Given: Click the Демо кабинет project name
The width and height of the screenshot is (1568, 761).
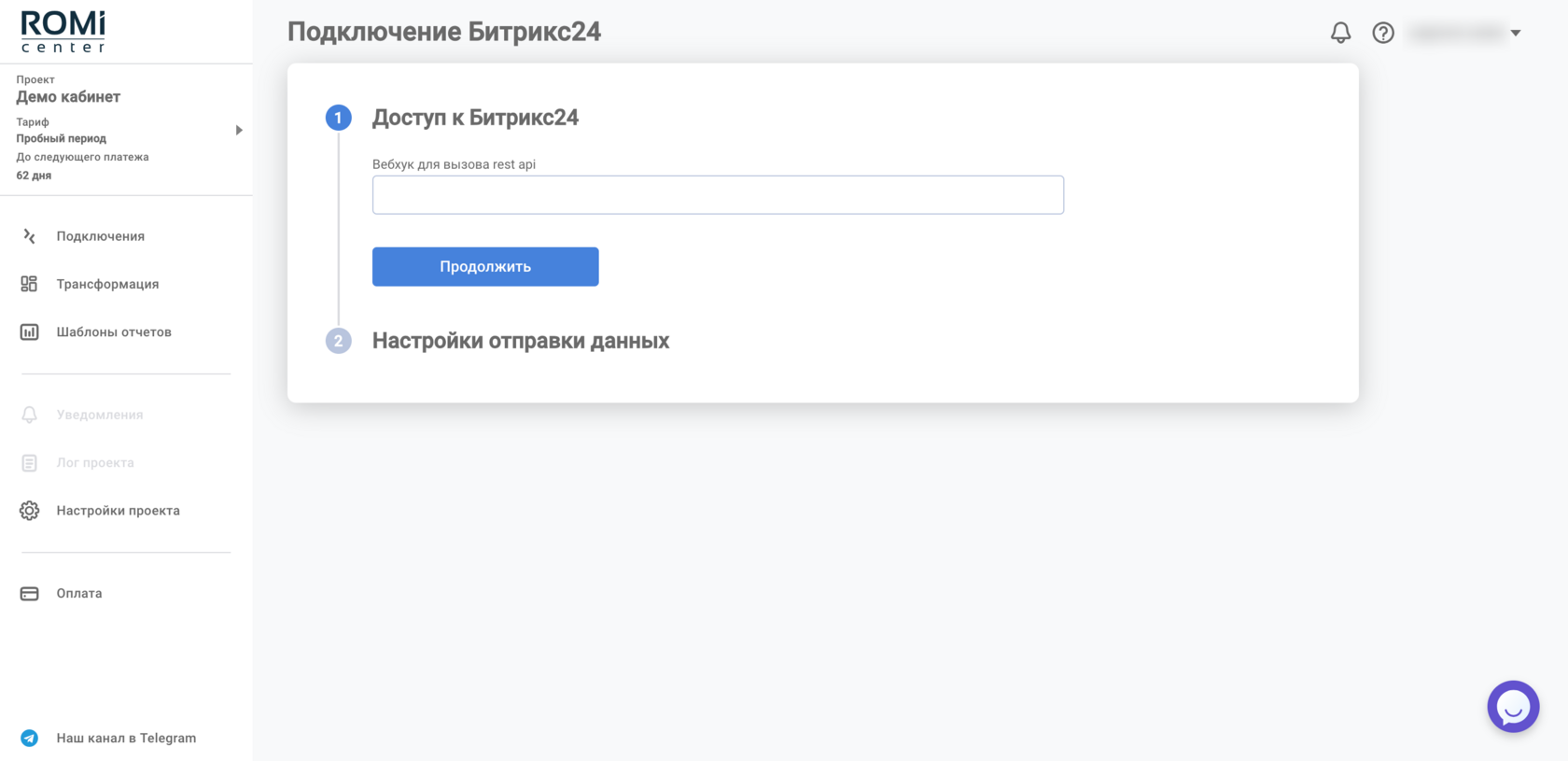Looking at the screenshot, I should (68, 97).
